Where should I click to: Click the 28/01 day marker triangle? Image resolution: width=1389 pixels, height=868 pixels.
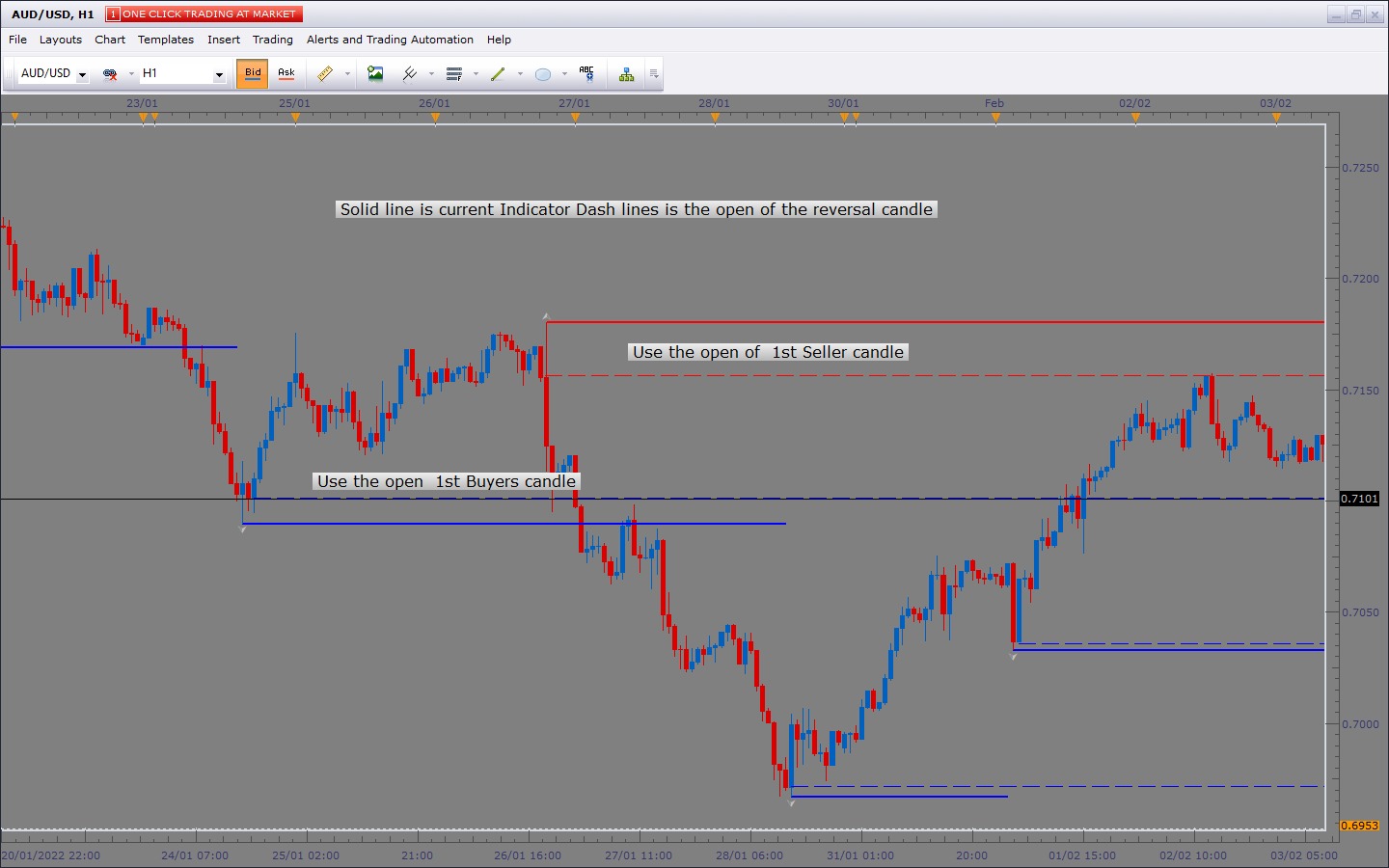pos(715,118)
